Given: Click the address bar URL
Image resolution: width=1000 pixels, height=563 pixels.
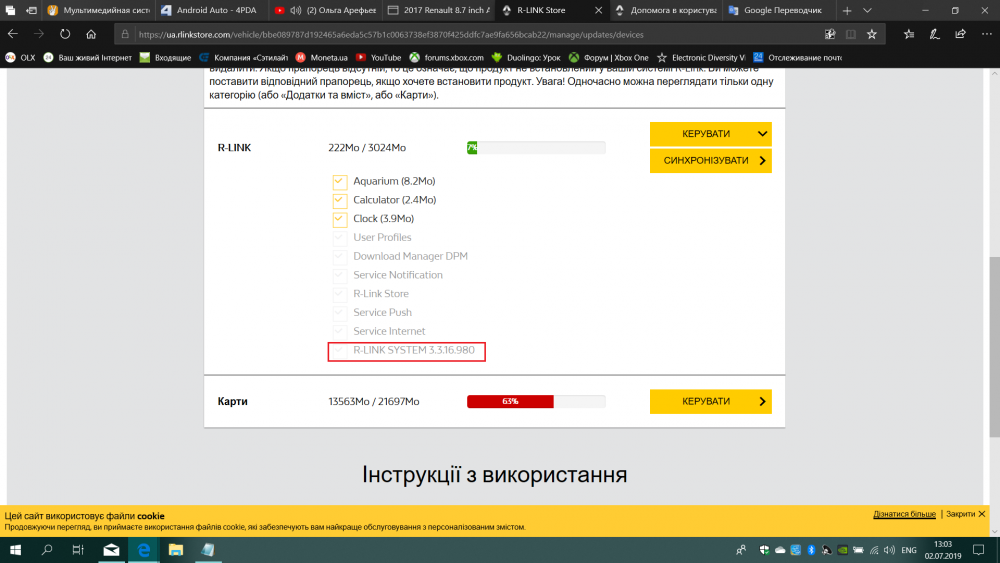Looking at the screenshot, I should 390,34.
